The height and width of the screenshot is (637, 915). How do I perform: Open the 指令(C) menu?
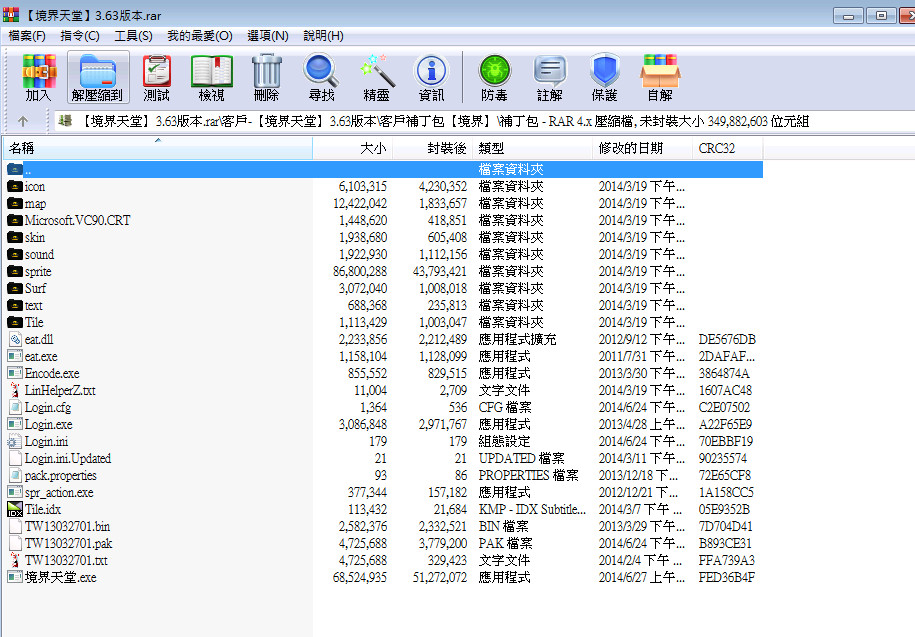point(80,36)
